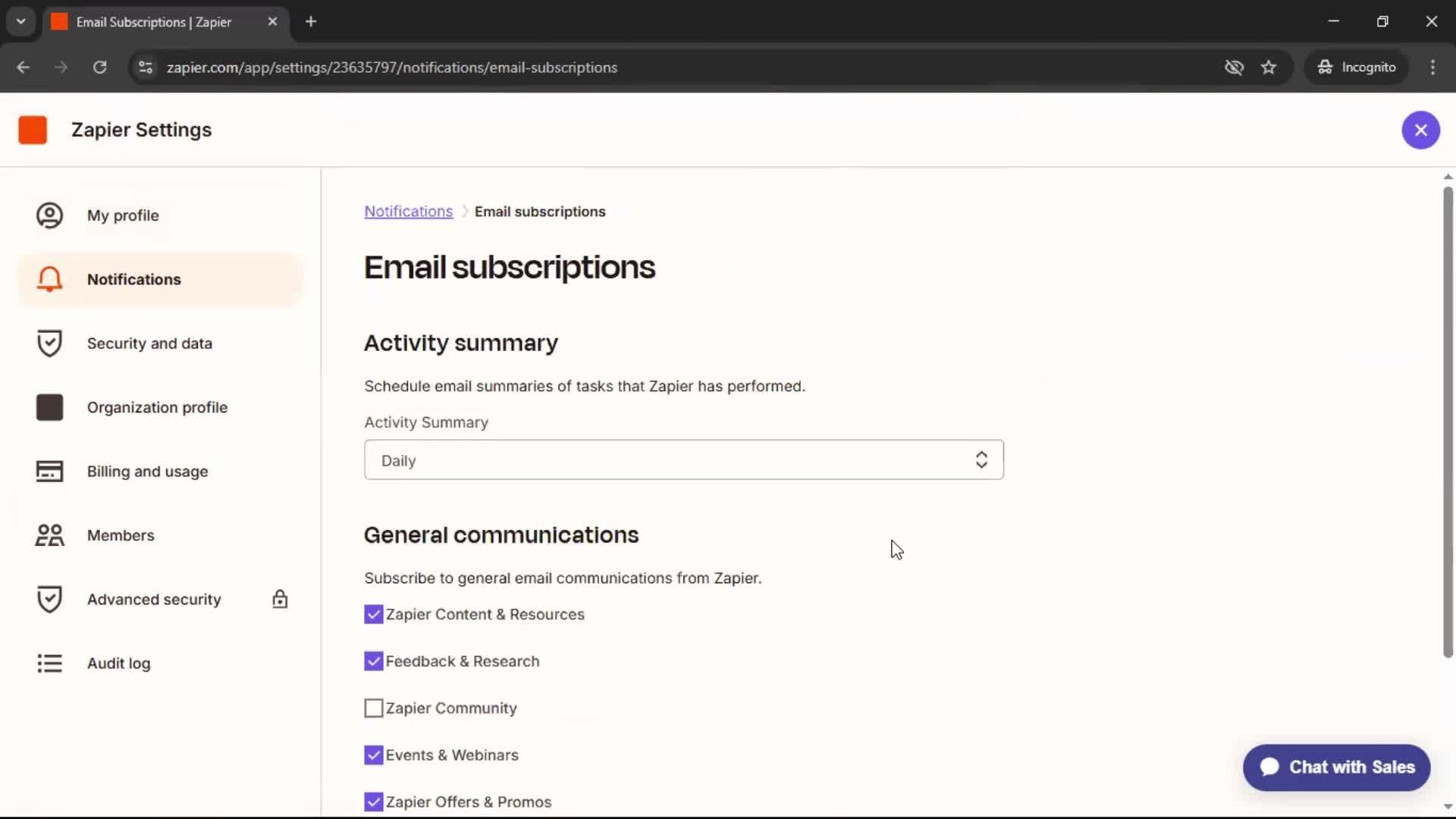The height and width of the screenshot is (819, 1456).
Task: Click the Members people icon
Action: point(49,535)
